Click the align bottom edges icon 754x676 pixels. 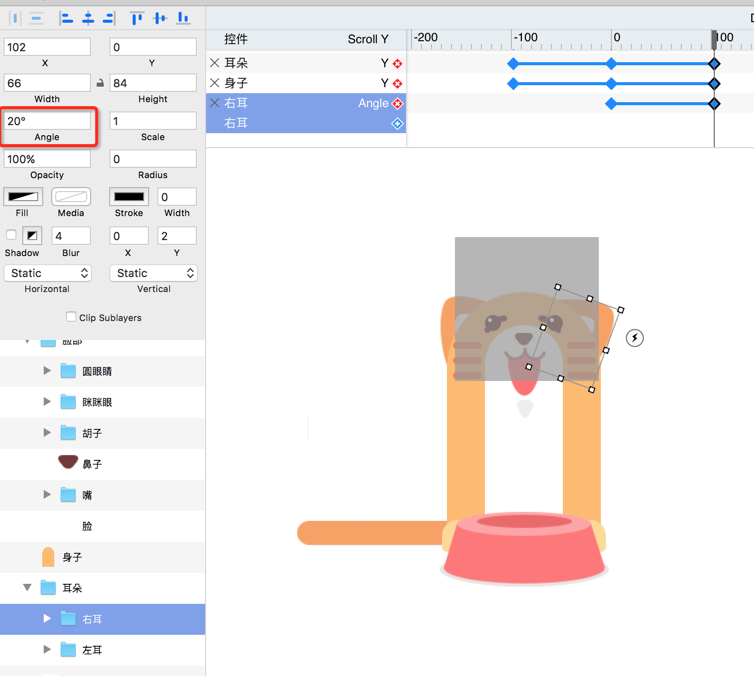(x=183, y=18)
